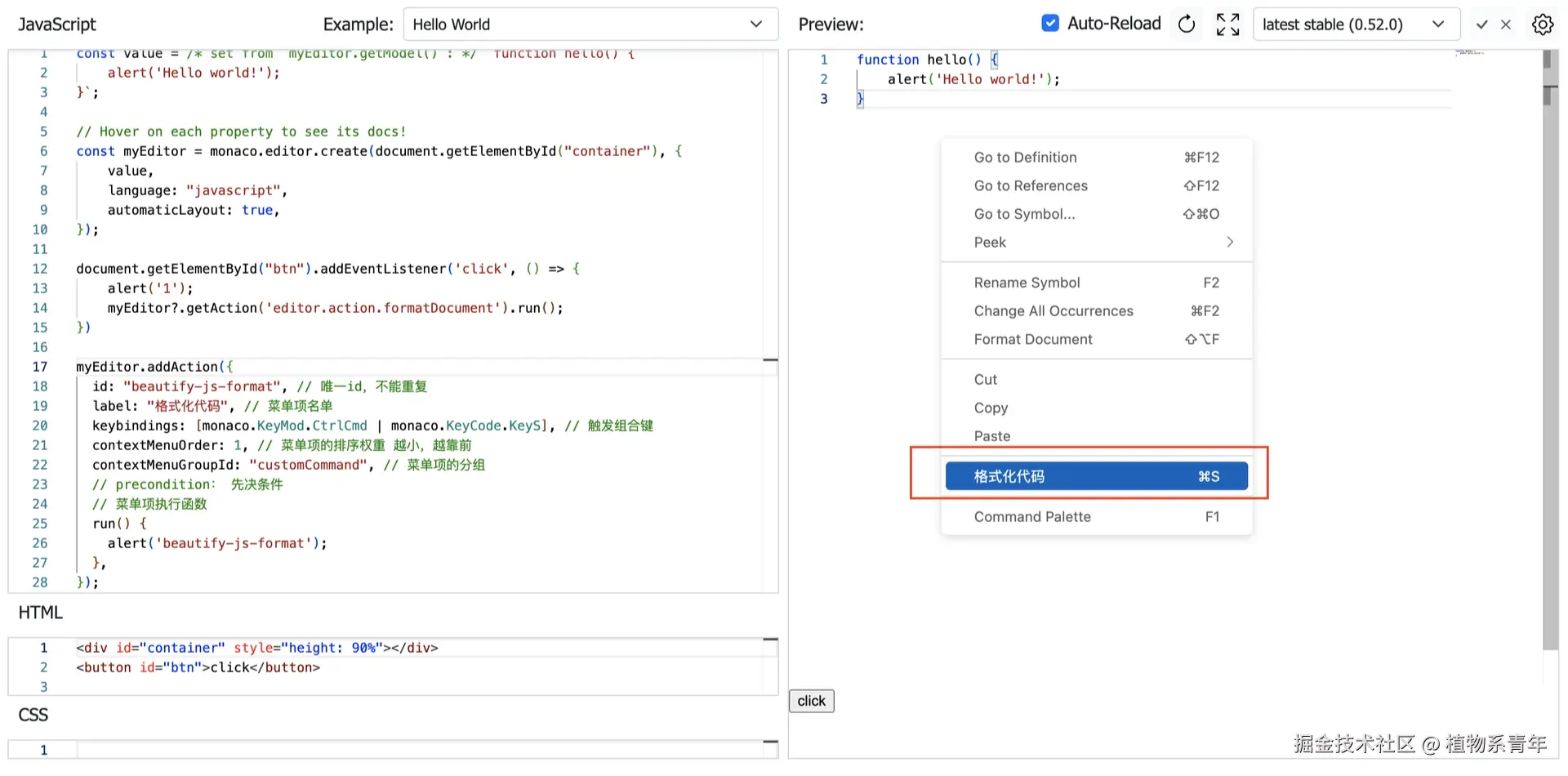Click the checkmark icon beside version selector

coord(1481,25)
